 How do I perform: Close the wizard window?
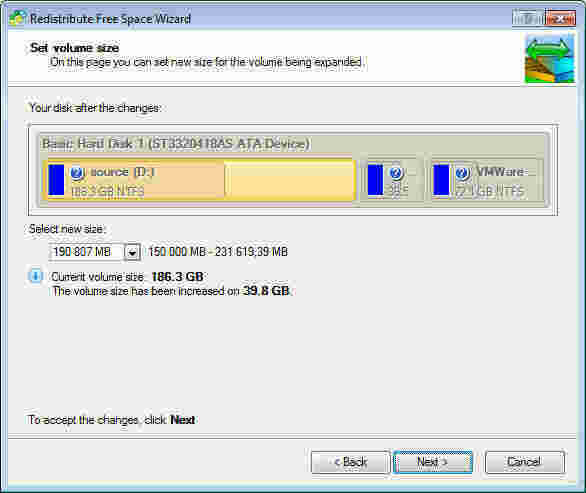click(x=560, y=18)
